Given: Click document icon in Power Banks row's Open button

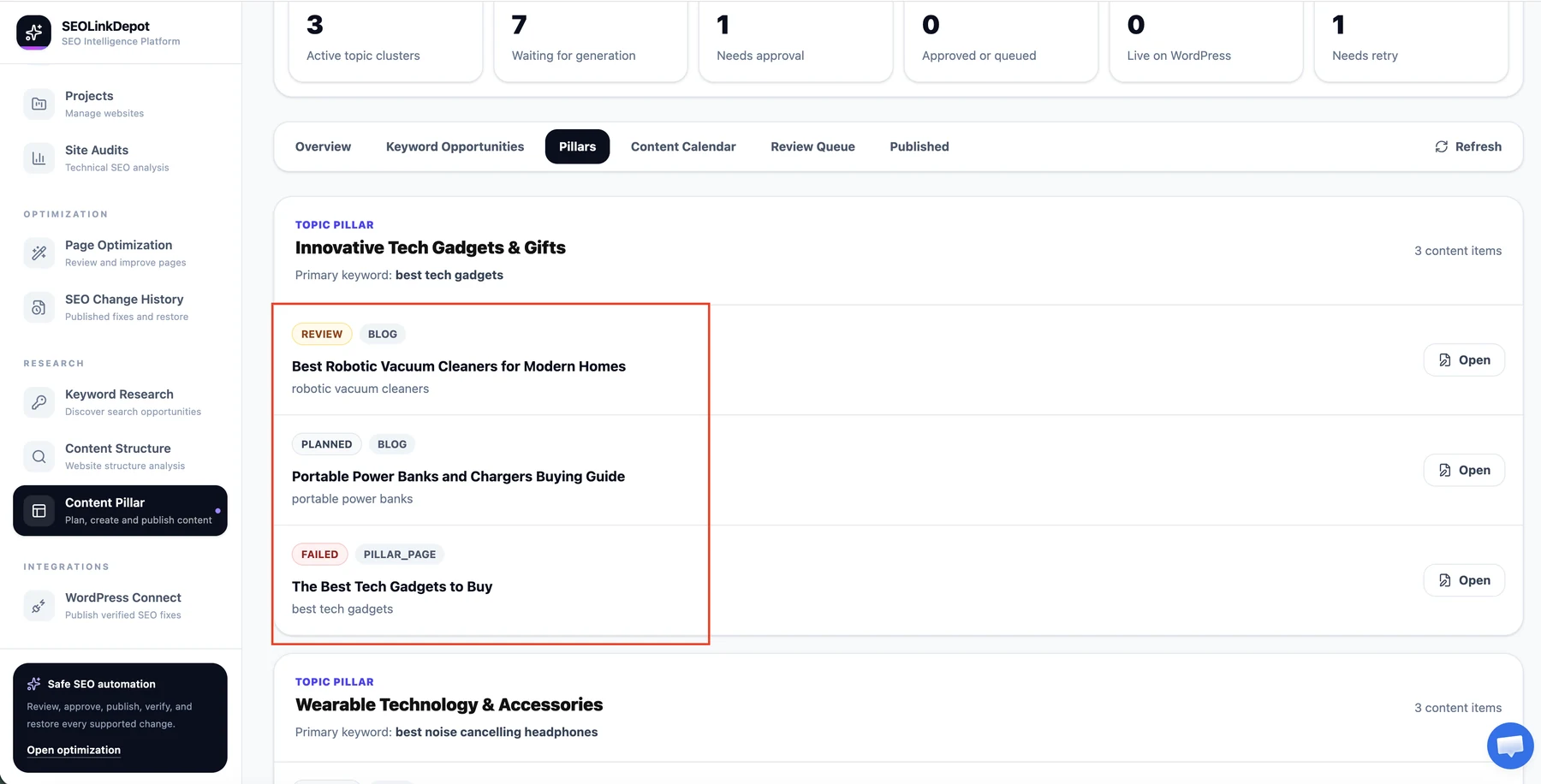Looking at the screenshot, I should (x=1445, y=470).
